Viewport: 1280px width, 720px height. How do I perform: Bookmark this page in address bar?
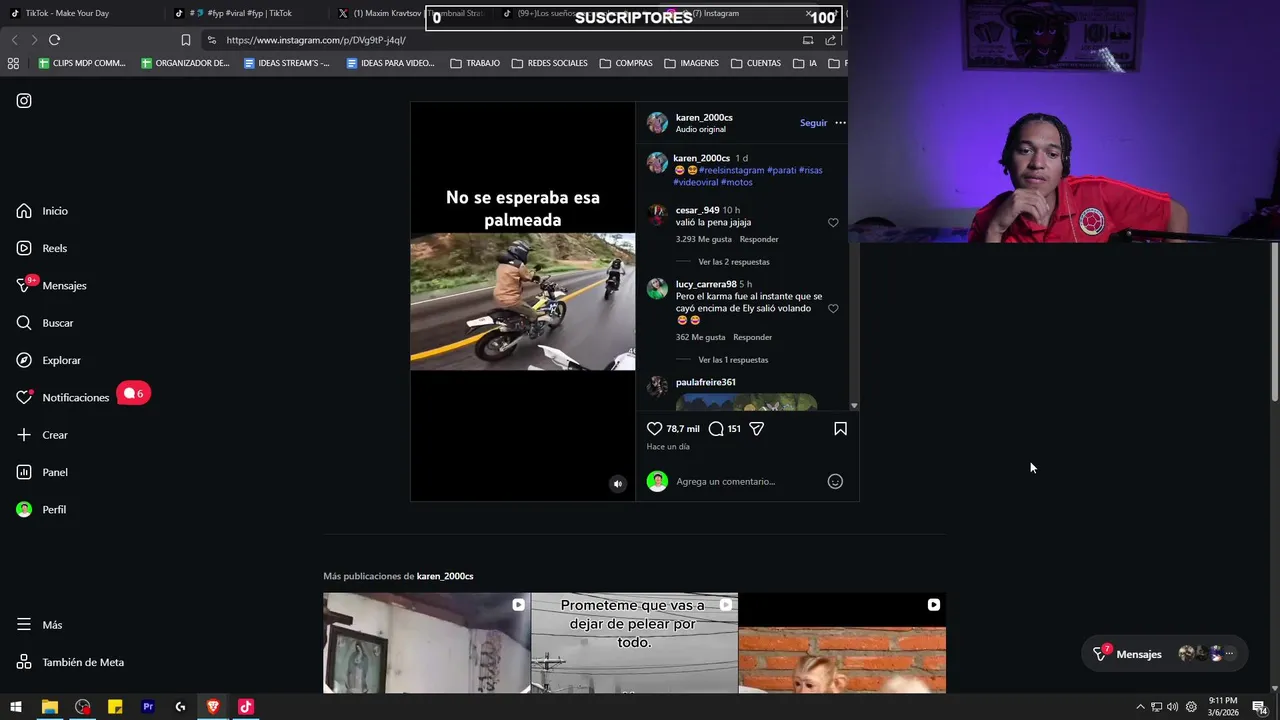[x=186, y=40]
